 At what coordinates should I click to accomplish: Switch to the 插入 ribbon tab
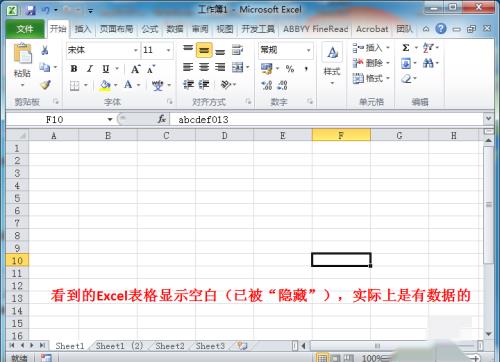click(x=83, y=29)
